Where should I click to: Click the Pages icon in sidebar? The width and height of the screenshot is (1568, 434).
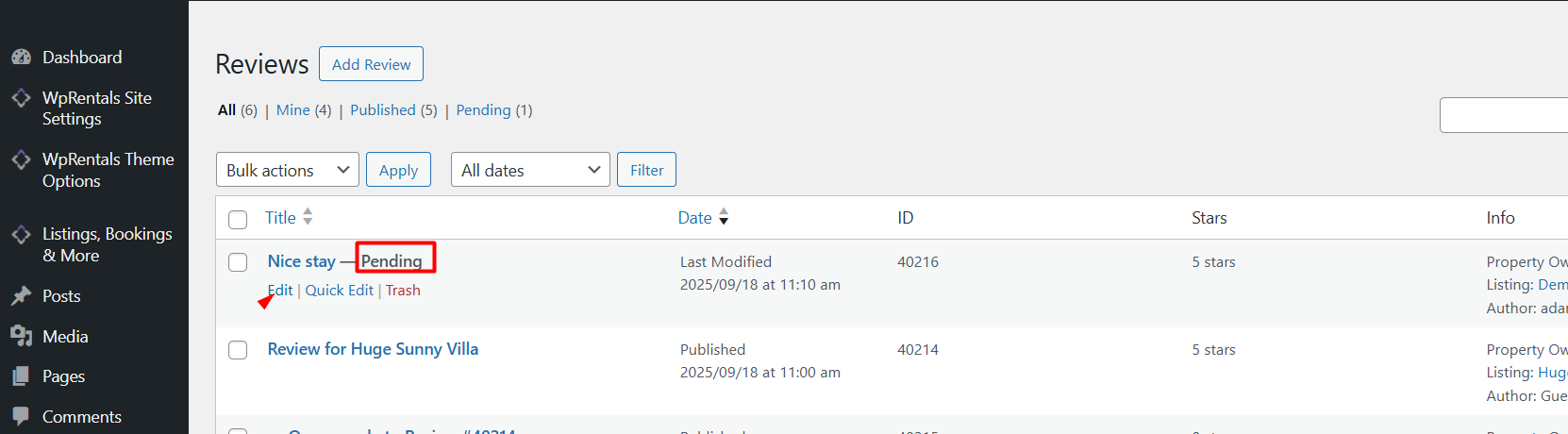pos(21,376)
